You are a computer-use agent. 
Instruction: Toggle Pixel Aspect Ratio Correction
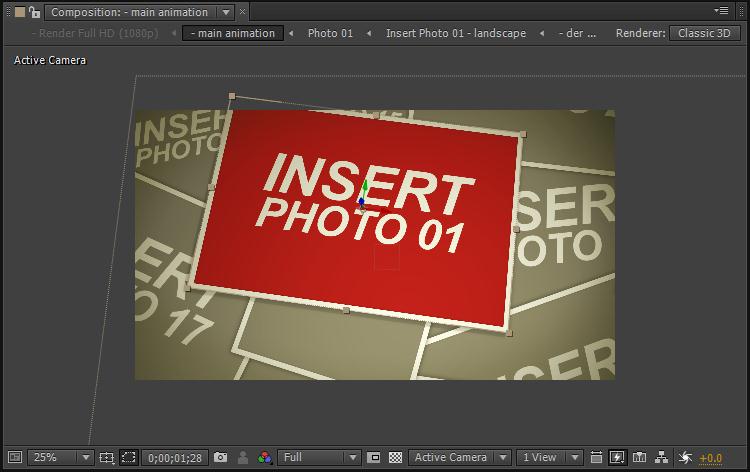point(597,457)
